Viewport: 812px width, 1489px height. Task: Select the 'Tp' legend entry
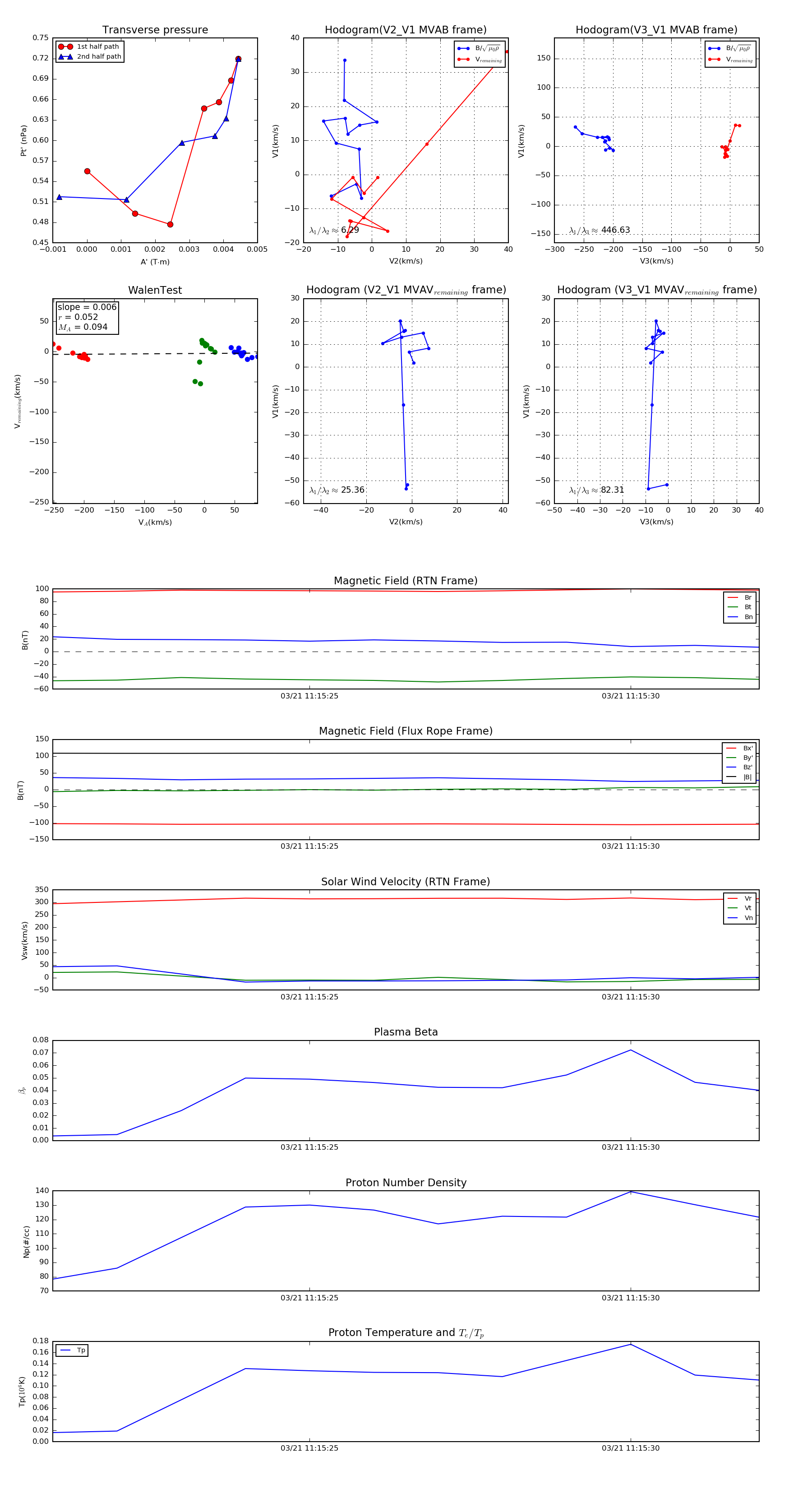(73, 1350)
